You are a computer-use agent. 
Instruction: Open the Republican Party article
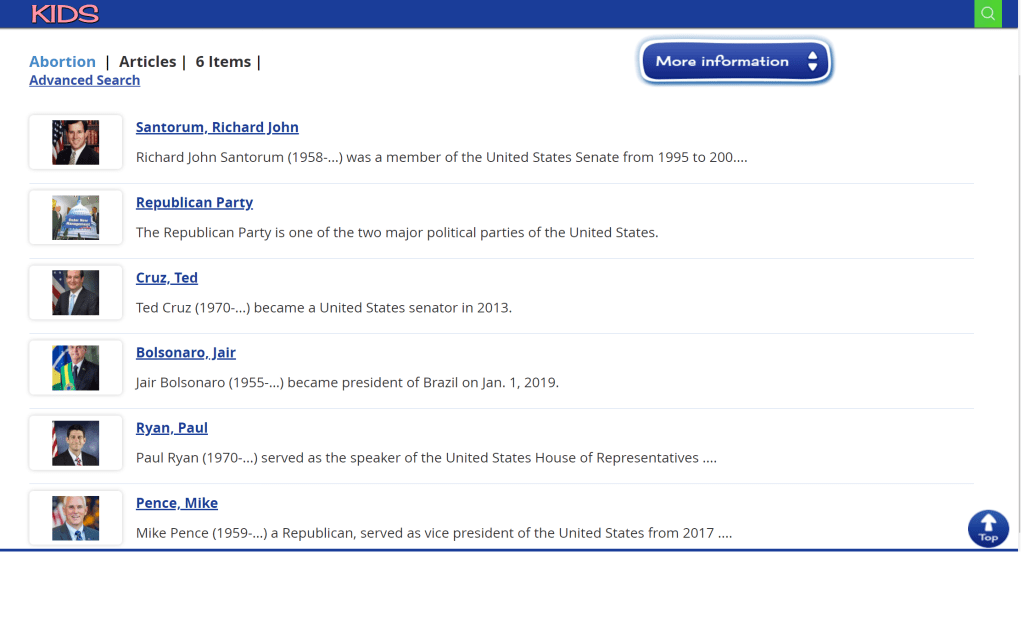tap(194, 202)
